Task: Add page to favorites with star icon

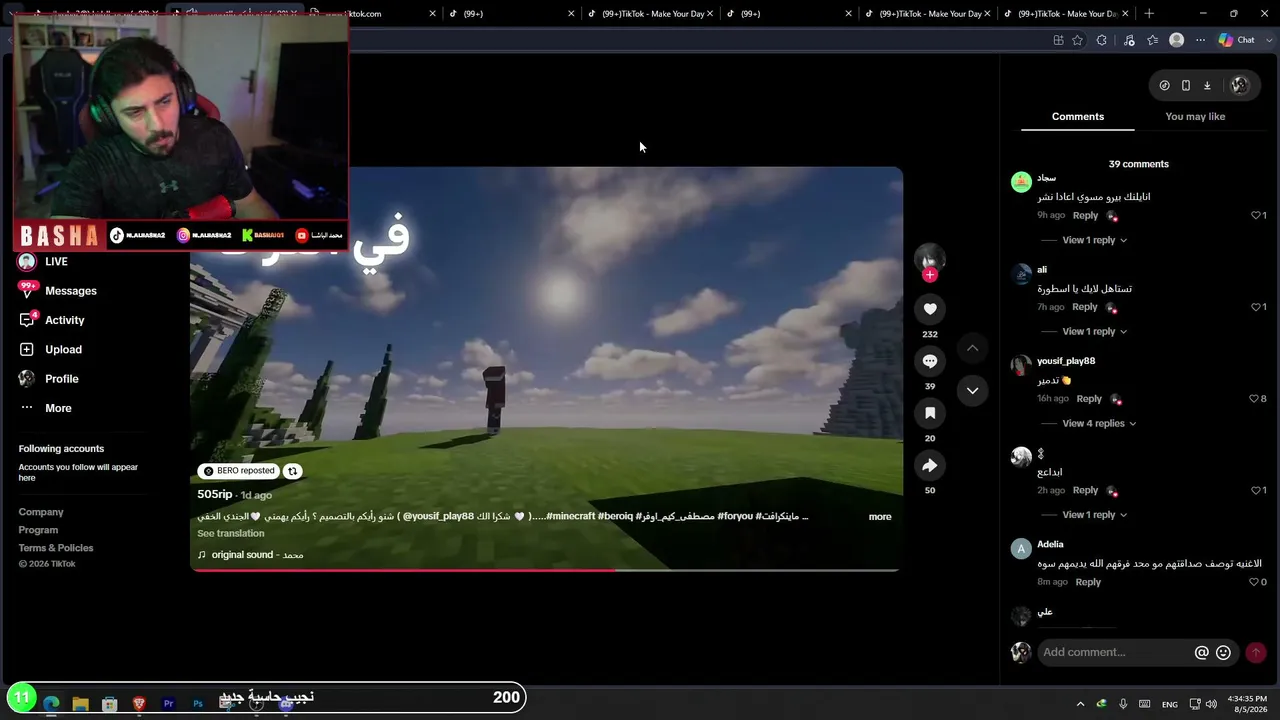Action: (1077, 40)
